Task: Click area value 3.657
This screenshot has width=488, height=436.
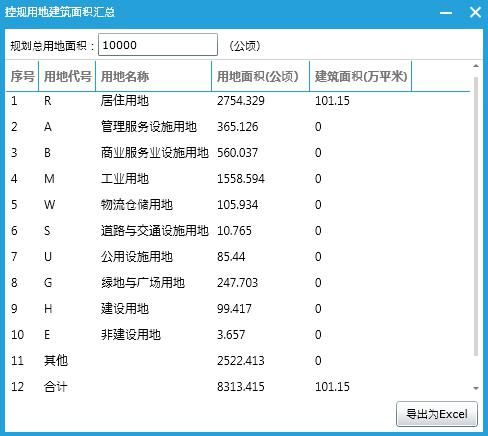Action: tap(231, 335)
